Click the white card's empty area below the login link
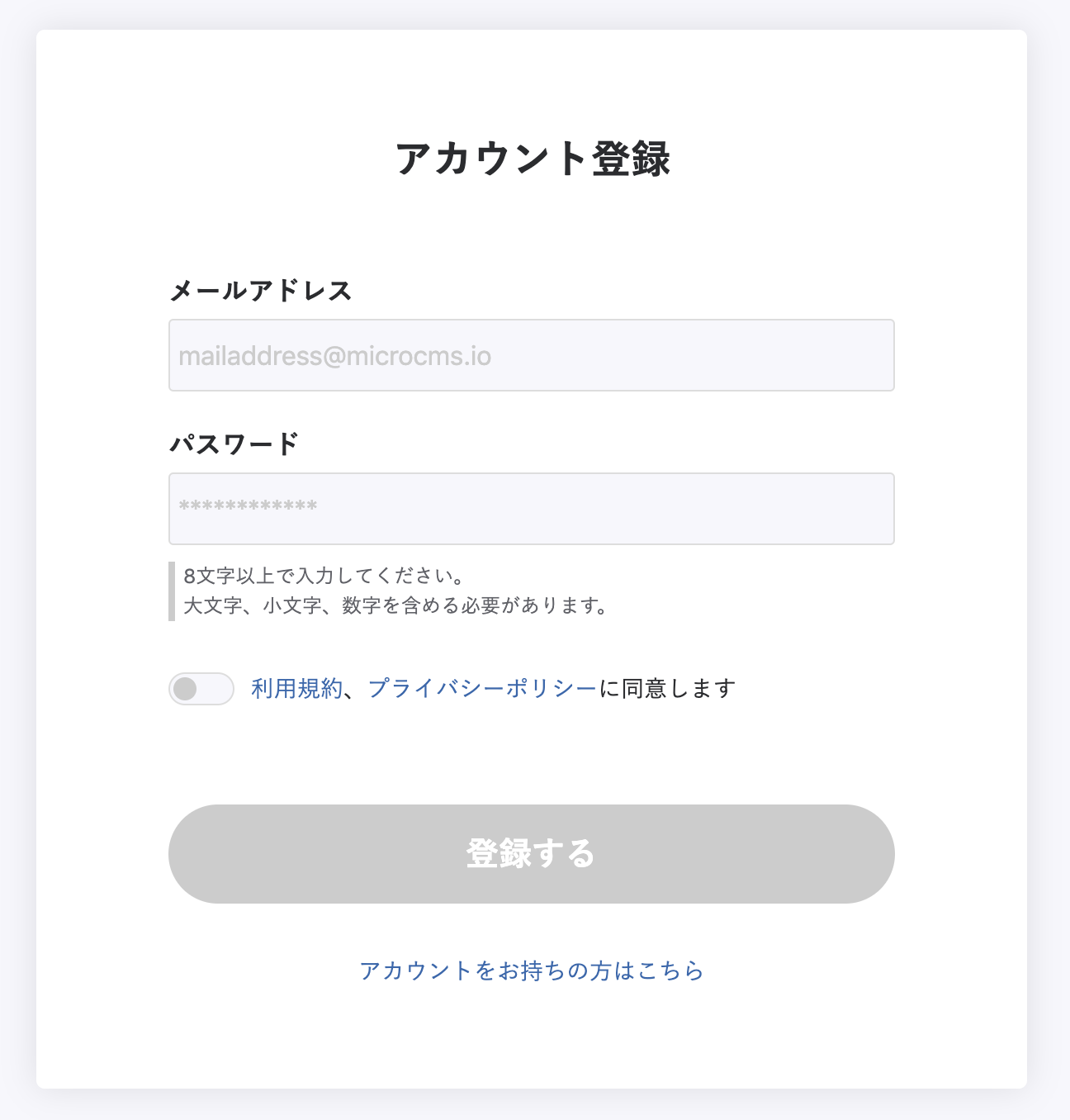Viewport: 1070px width, 1120px height. tap(532, 1041)
